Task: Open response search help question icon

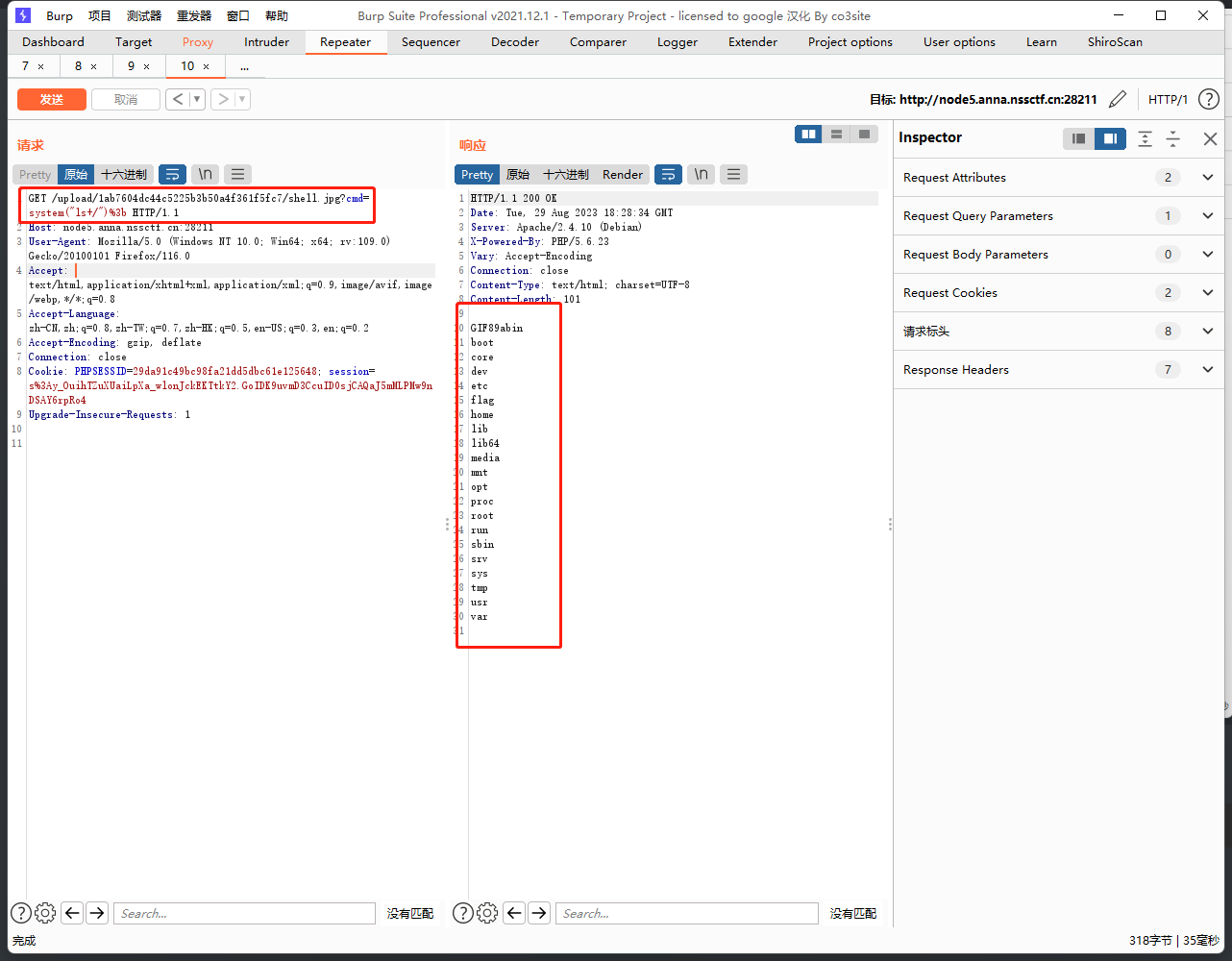Action: pyautogui.click(x=462, y=913)
